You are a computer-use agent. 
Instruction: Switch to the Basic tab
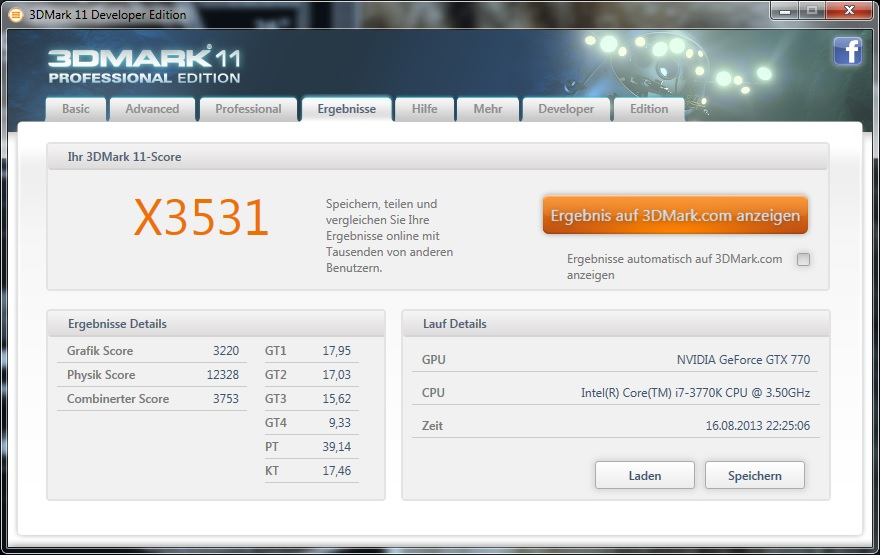coord(75,109)
